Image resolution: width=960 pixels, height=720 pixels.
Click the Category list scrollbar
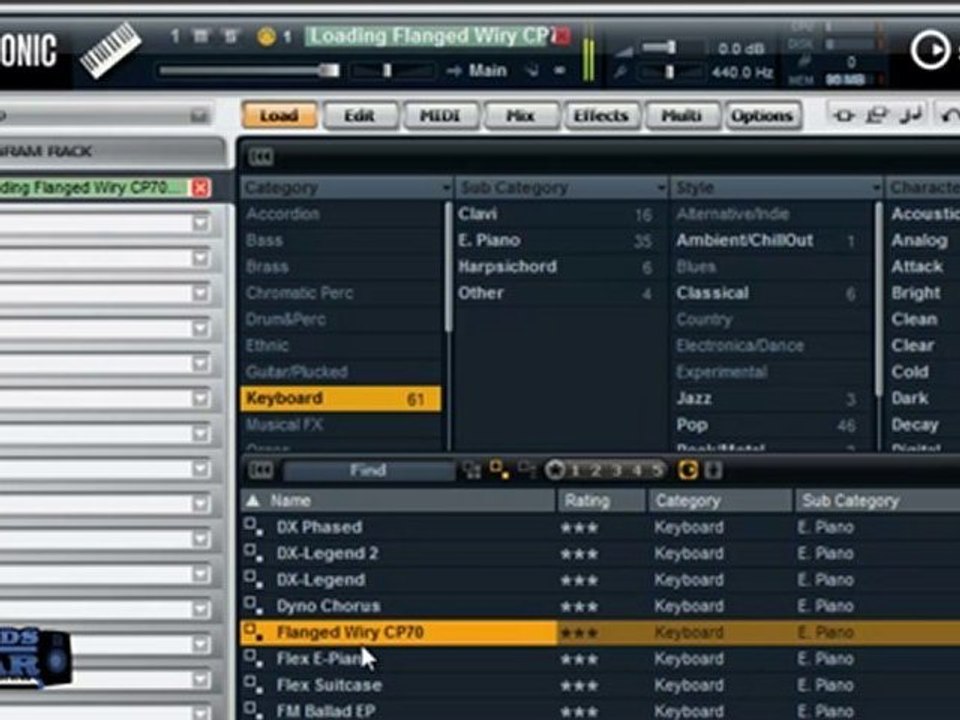[x=448, y=268]
